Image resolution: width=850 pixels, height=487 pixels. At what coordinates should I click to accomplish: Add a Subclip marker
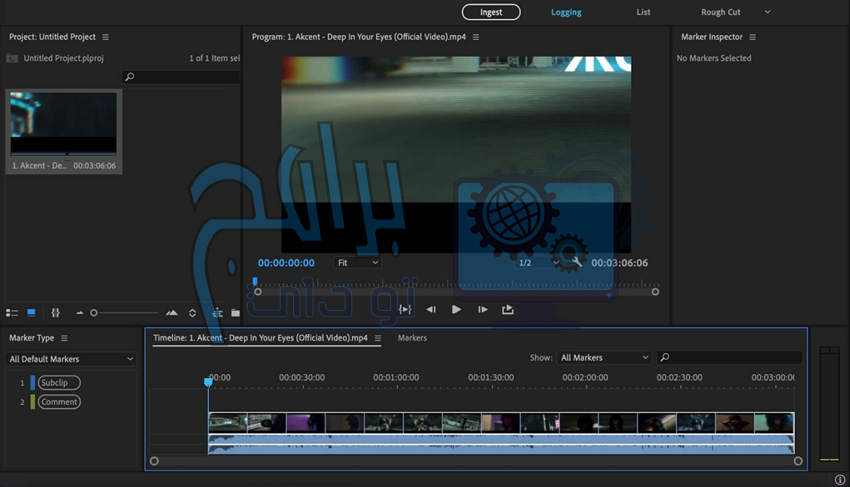(59, 383)
